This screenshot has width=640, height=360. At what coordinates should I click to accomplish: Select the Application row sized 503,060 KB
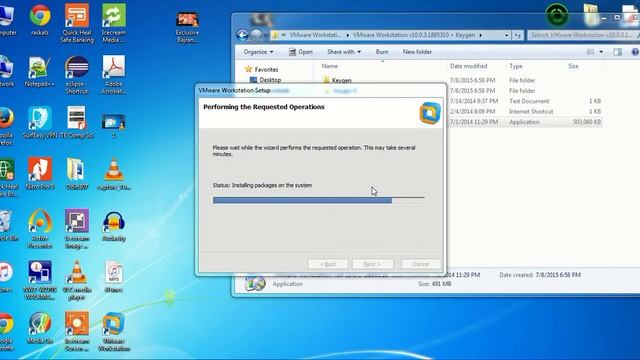tap(526, 122)
